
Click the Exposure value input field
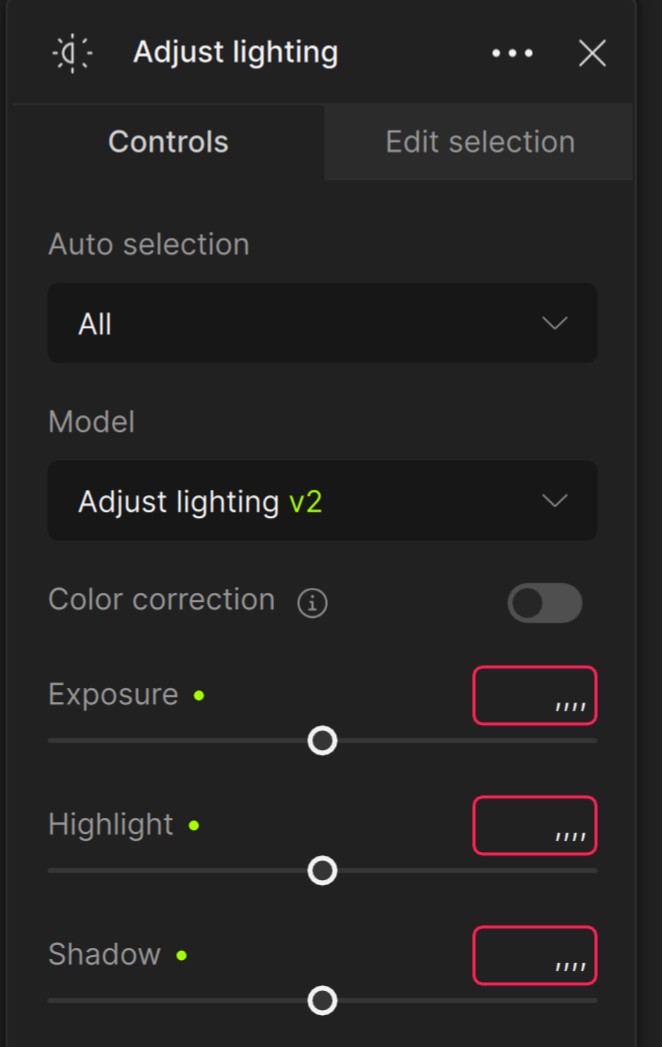click(534, 695)
